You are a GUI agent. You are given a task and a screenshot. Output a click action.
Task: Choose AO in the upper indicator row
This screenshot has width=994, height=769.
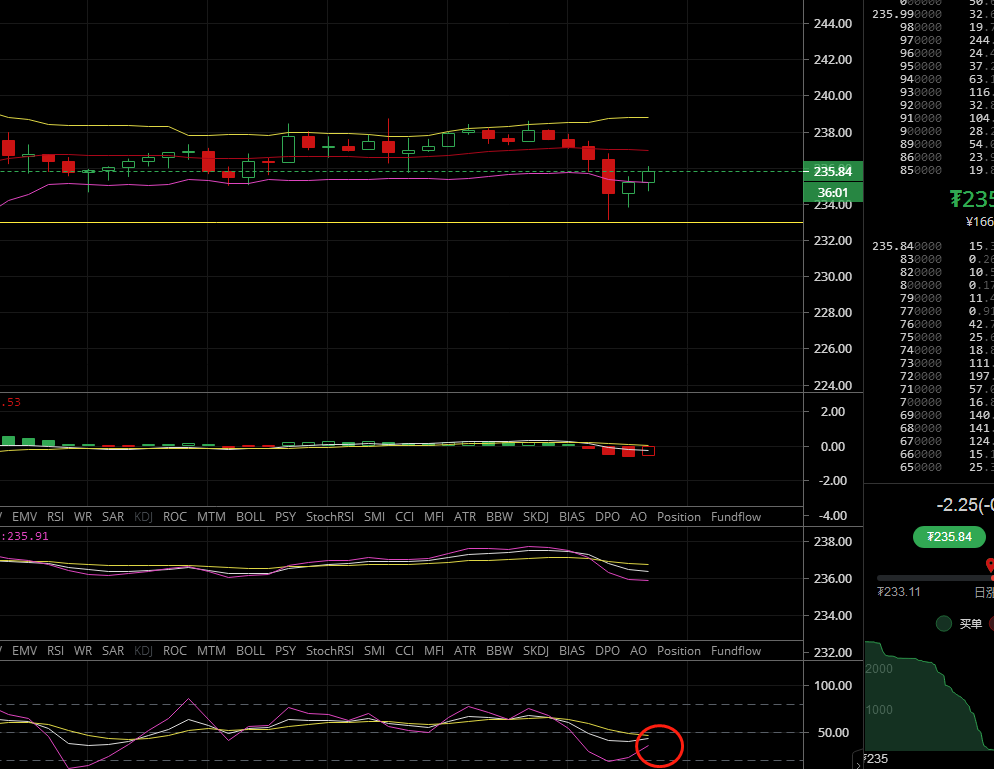click(x=638, y=517)
